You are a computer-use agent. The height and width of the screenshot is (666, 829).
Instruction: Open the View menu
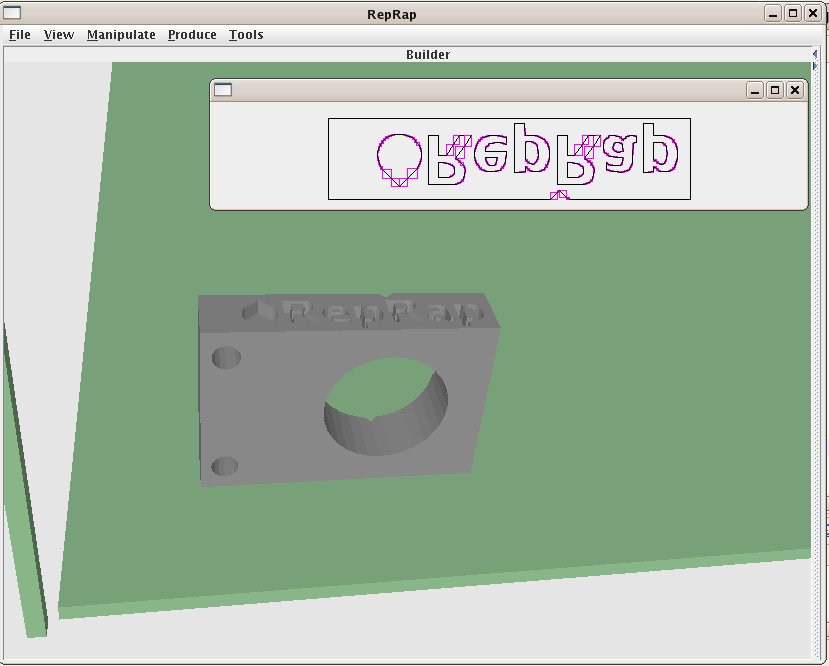(x=59, y=35)
